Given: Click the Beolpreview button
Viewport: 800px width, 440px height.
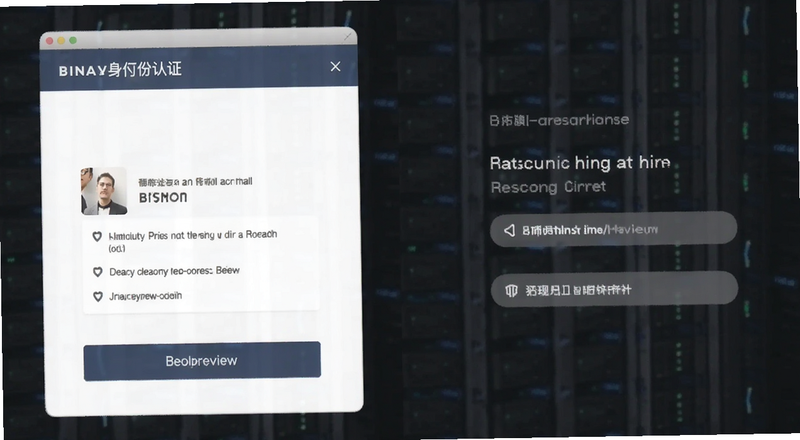Looking at the screenshot, I should click(x=202, y=361).
